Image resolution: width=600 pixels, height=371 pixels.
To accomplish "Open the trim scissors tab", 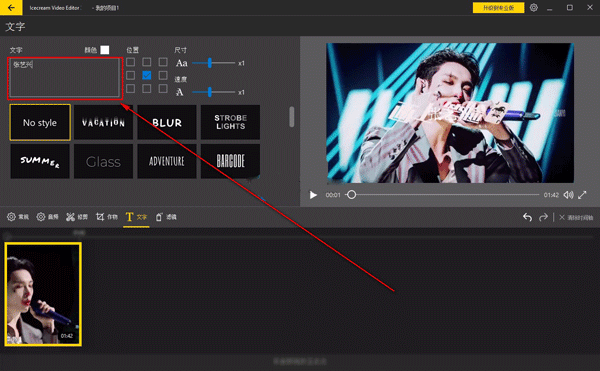I will (77, 217).
